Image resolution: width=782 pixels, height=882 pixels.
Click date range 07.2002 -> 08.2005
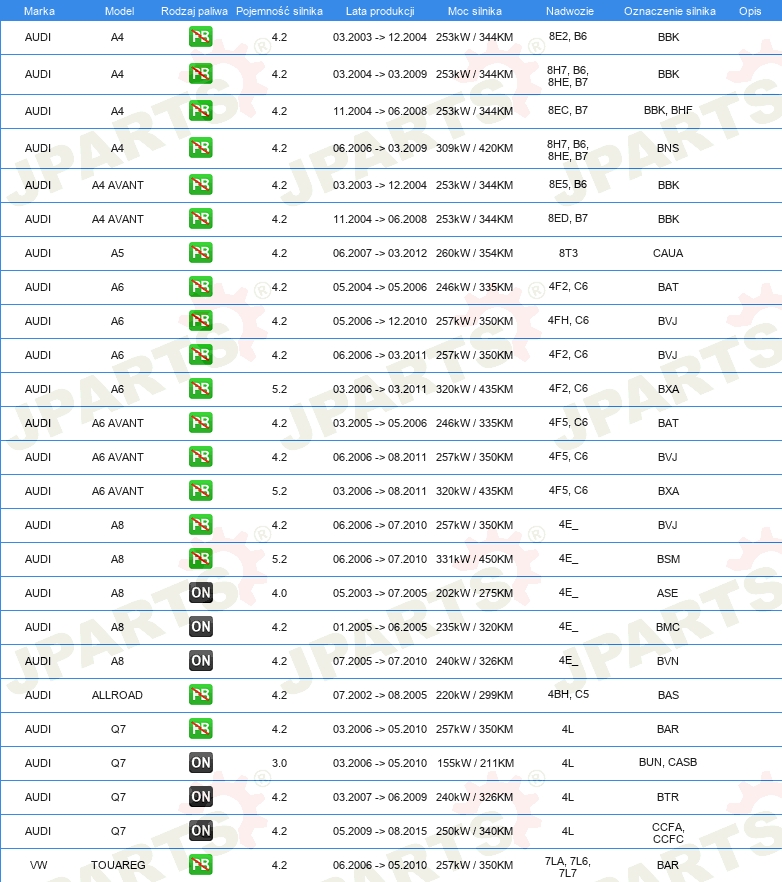380,695
